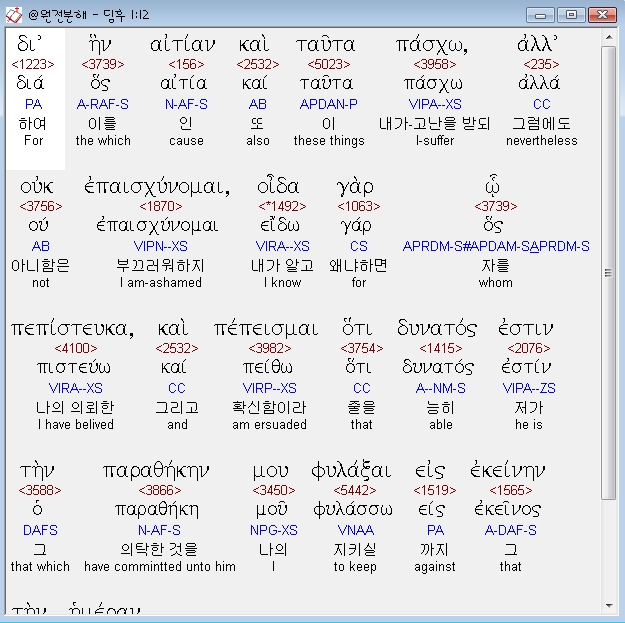
Task: Click Strong's number <3982>
Action: pyautogui.click(x=269, y=348)
